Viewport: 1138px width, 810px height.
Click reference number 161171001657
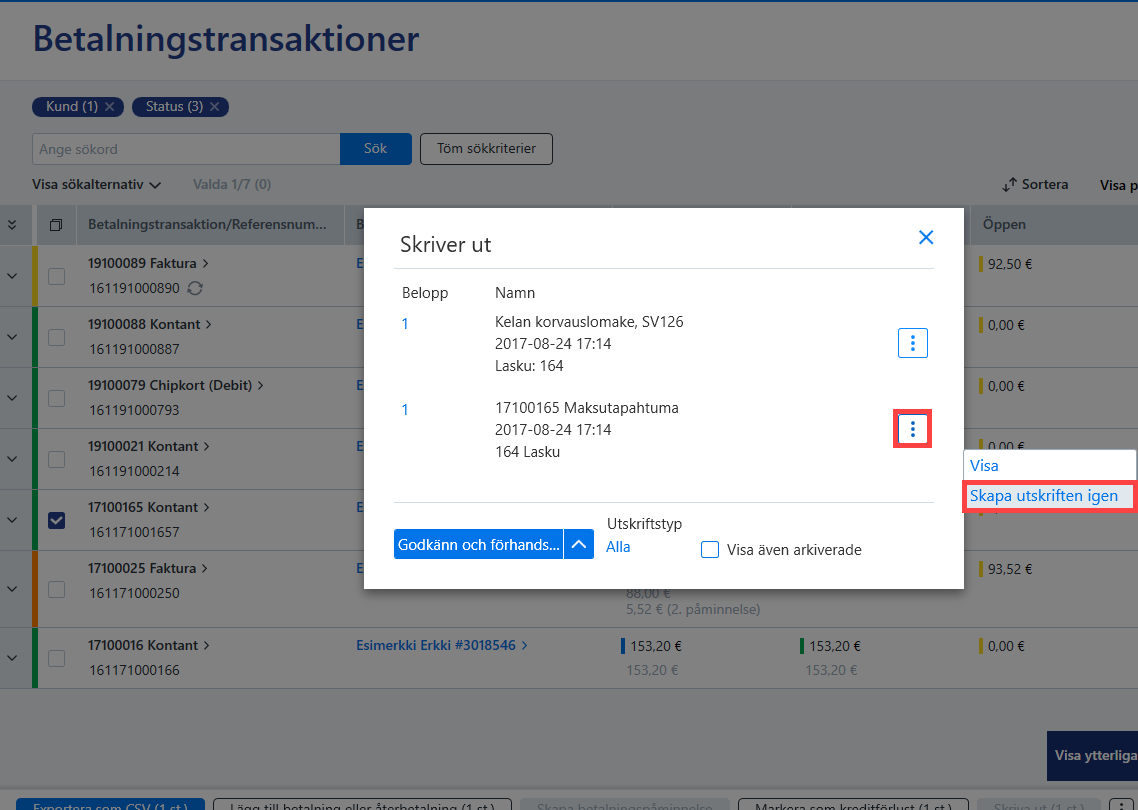click(x=134, y=532)
